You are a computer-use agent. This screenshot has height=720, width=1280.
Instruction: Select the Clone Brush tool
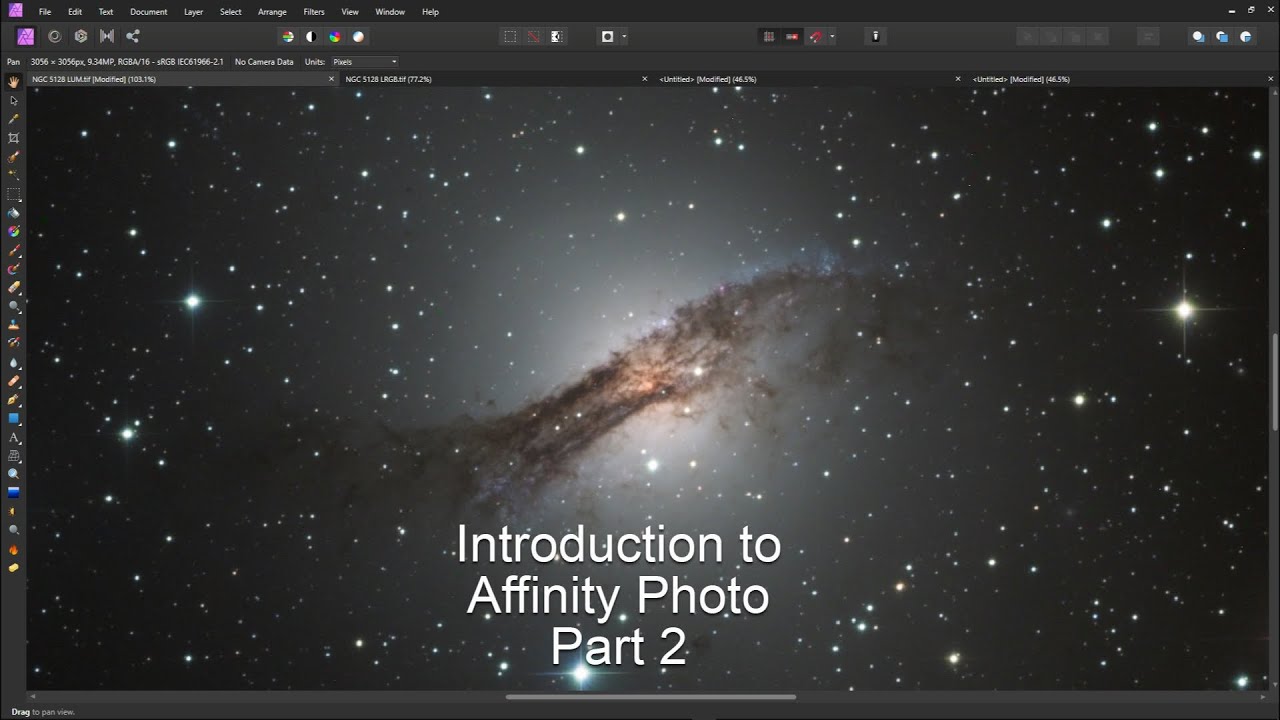14,325
